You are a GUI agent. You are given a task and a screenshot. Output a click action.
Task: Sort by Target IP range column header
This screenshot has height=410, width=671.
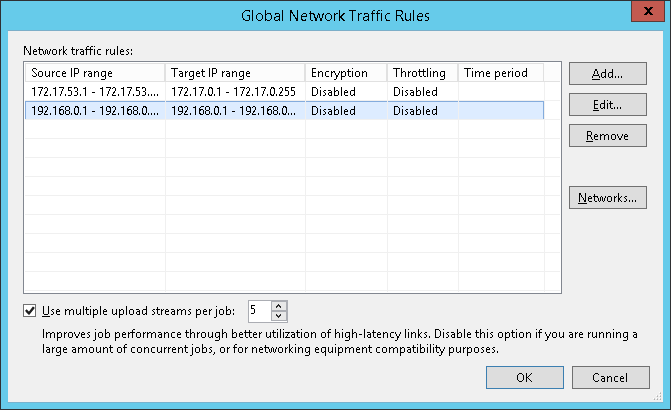235,73
